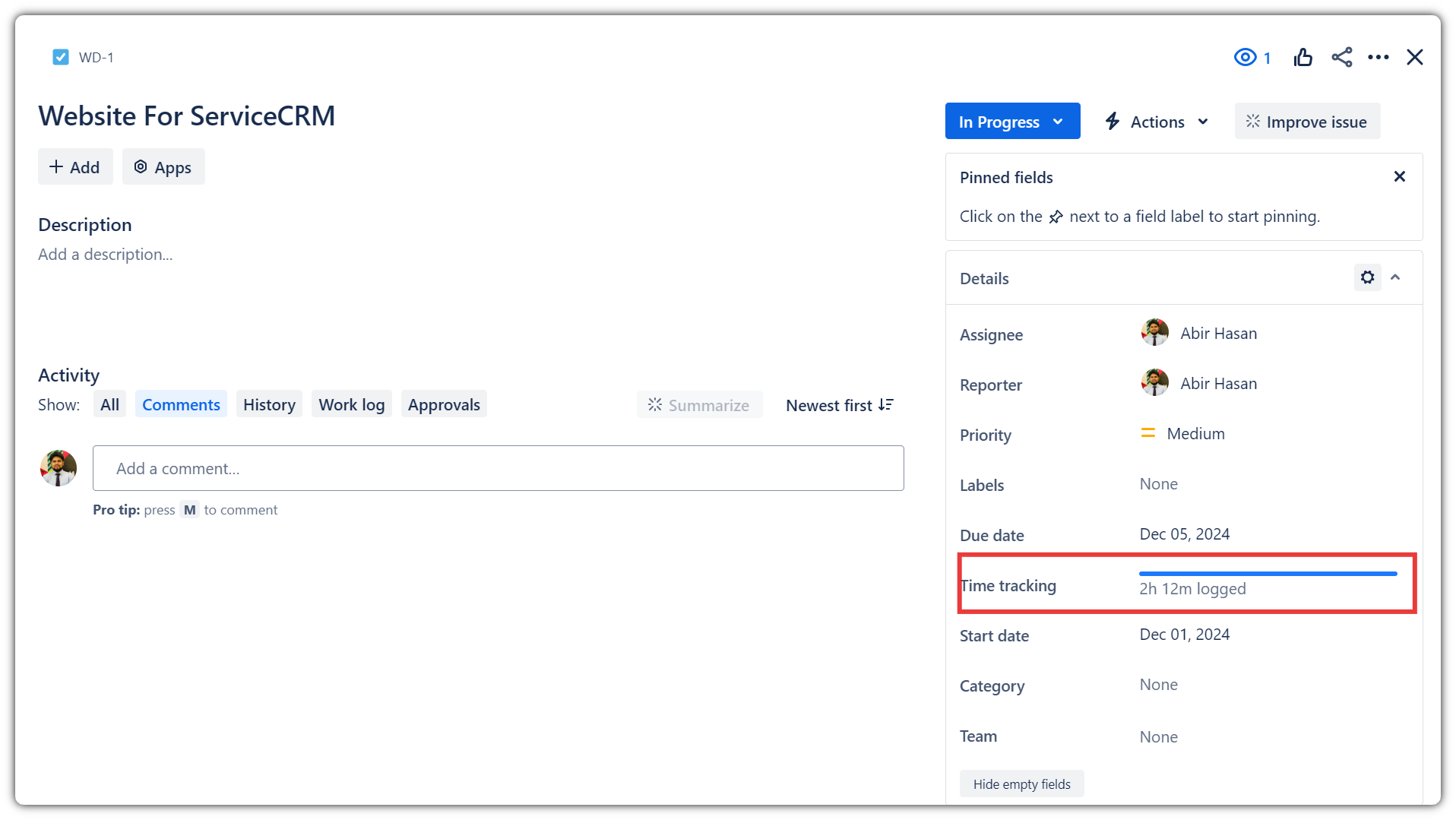Click the thumbs-up vote icon
The height and width of the screenshot is (820, 1456).
pos(1302,57)
